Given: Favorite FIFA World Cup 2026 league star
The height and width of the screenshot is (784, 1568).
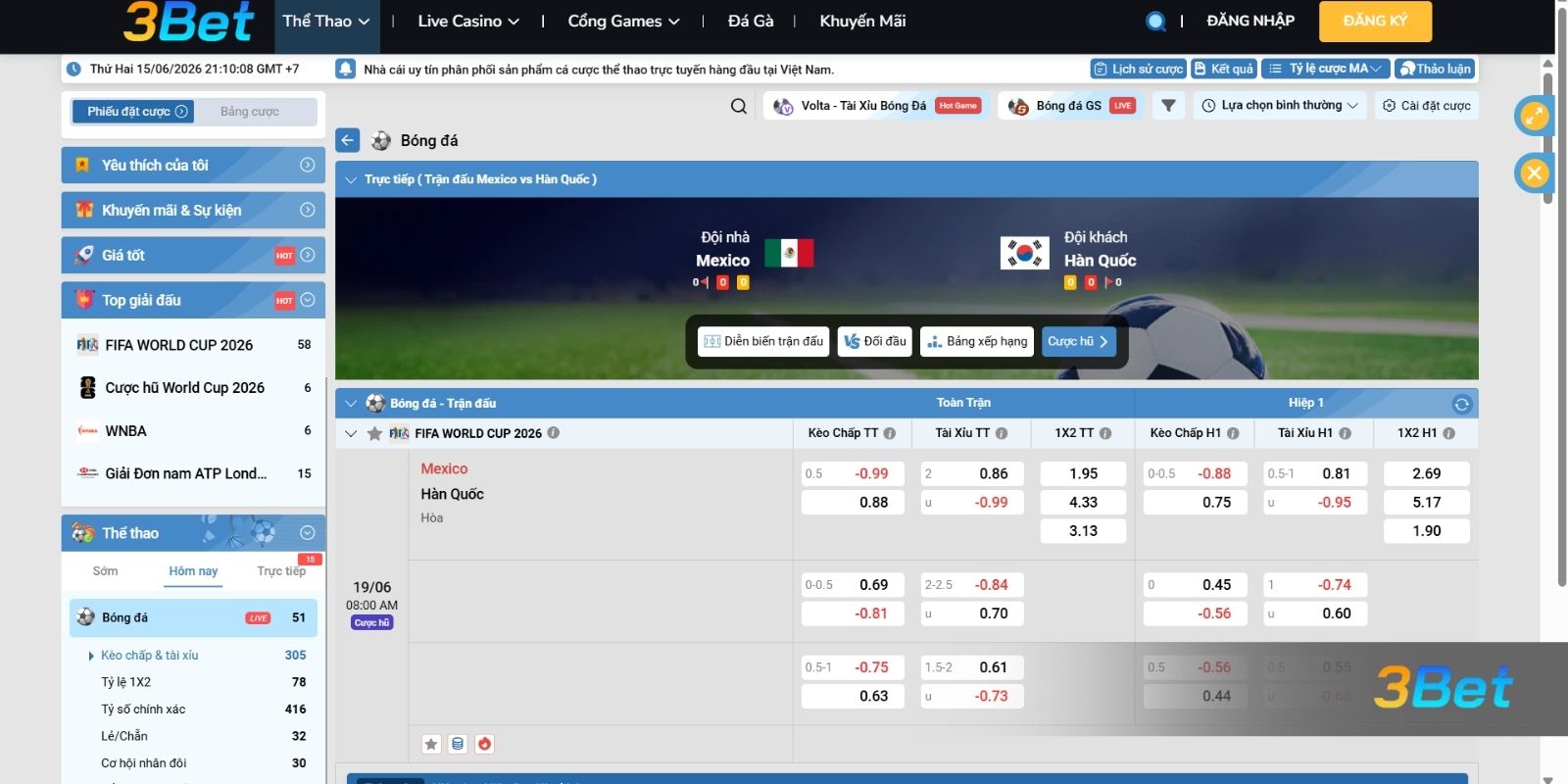Looking at the screenshot, I should coord(374,433).
